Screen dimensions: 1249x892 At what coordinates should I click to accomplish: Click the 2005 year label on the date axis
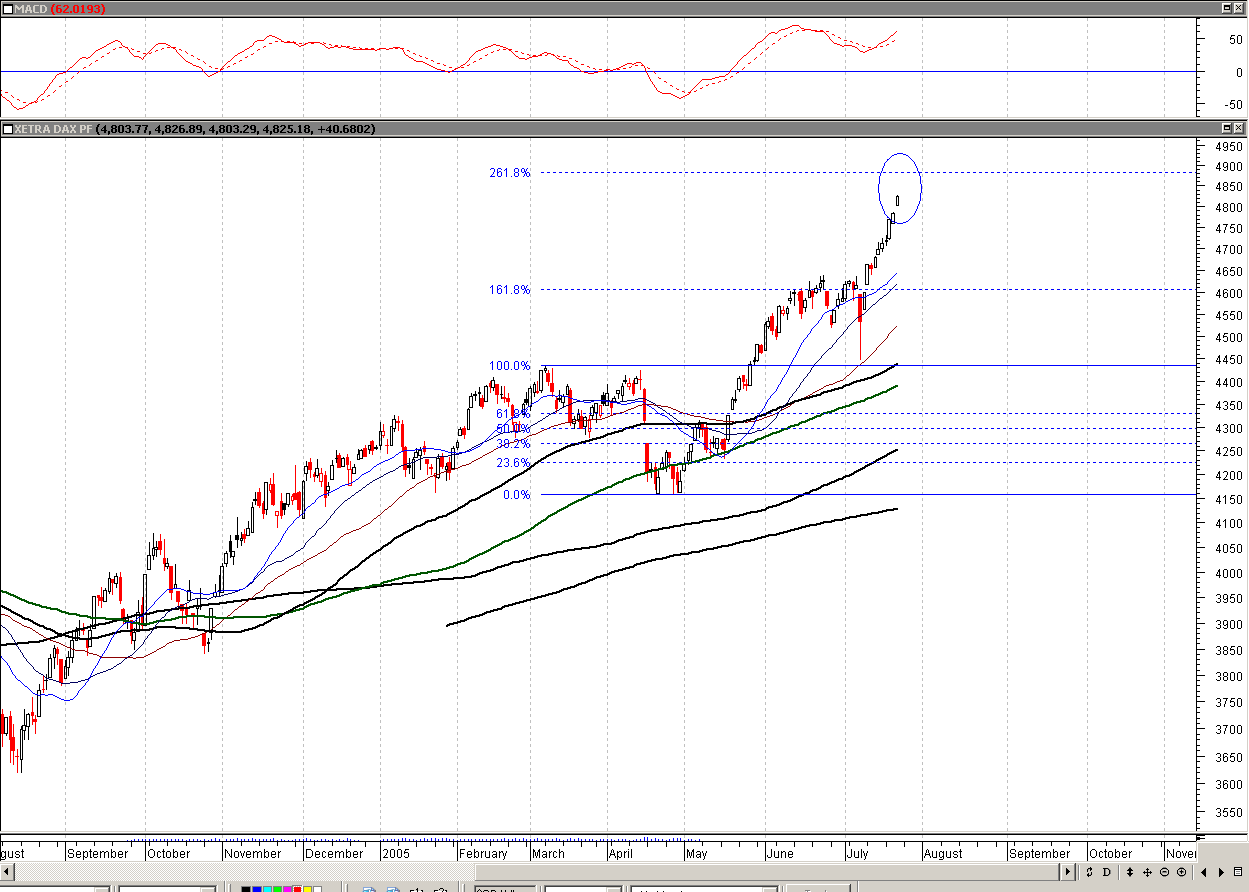pos(397,854)
